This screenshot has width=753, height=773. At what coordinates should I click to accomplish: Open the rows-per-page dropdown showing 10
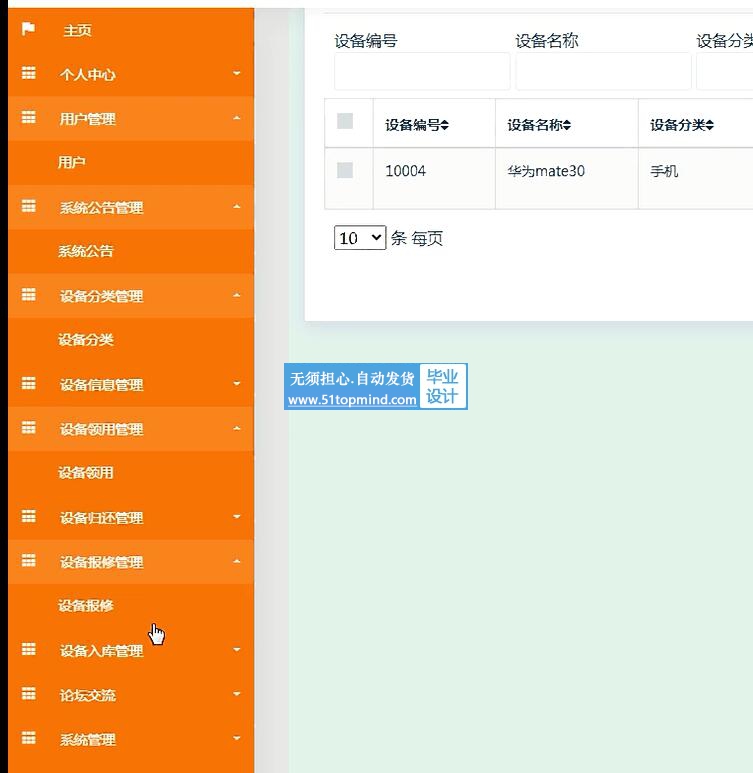pyautogui.click(x=360, y=238)
